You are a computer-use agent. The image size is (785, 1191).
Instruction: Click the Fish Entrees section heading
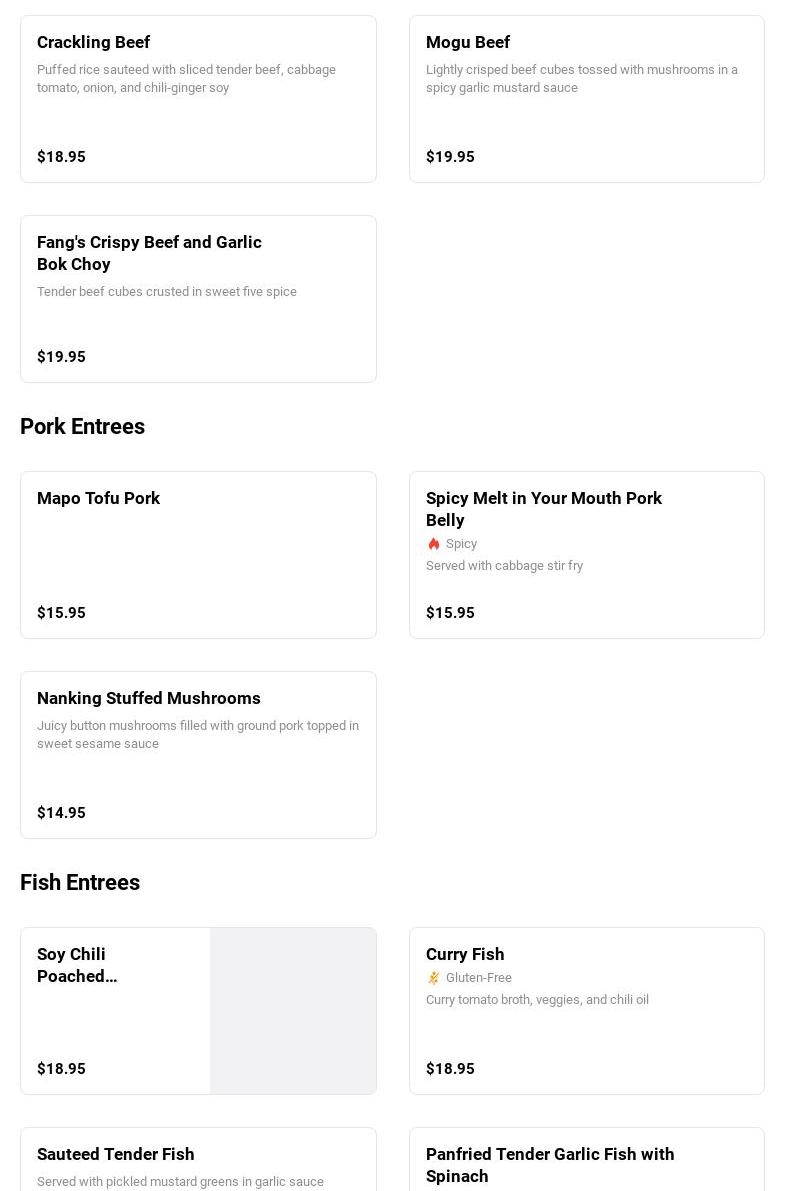tap(80, 882)
